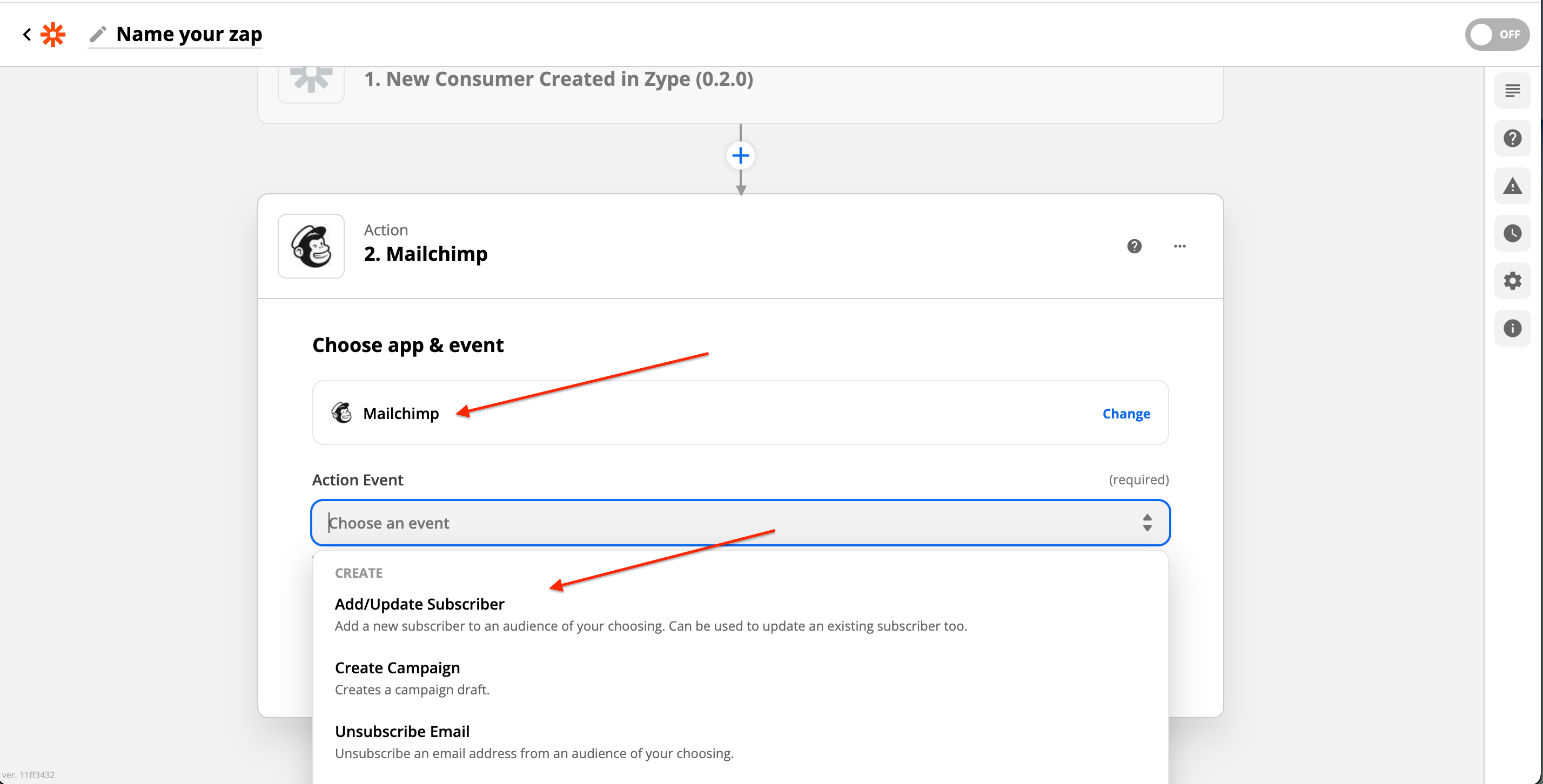Choose Add/Update Subscriber event
This screenshot has width=1543, height=784.
tap(740, 614)
